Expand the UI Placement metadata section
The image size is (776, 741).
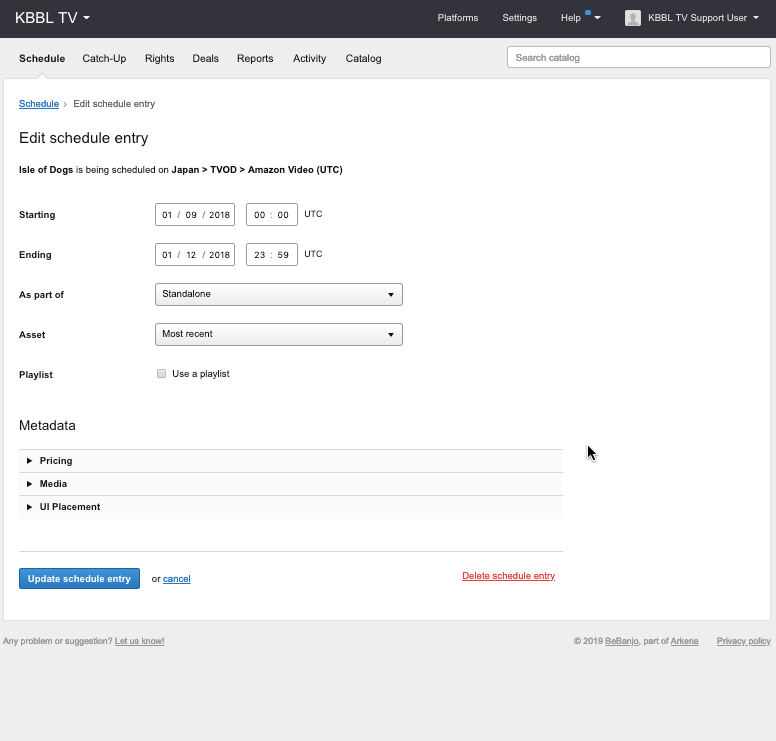(x=291, y=507)
